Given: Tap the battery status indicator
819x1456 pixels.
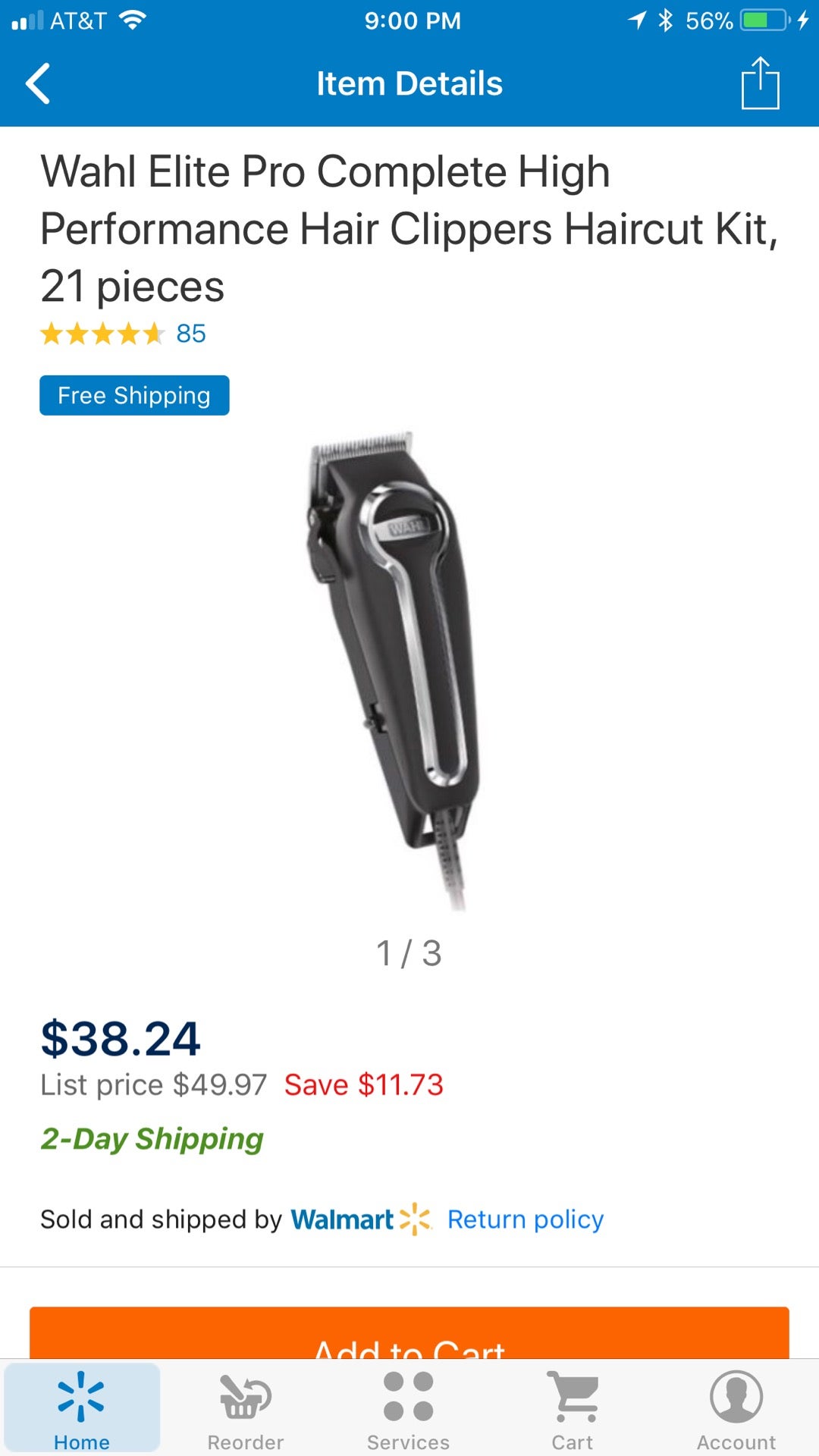Looking at the screenshot, I should pos(766,20).
